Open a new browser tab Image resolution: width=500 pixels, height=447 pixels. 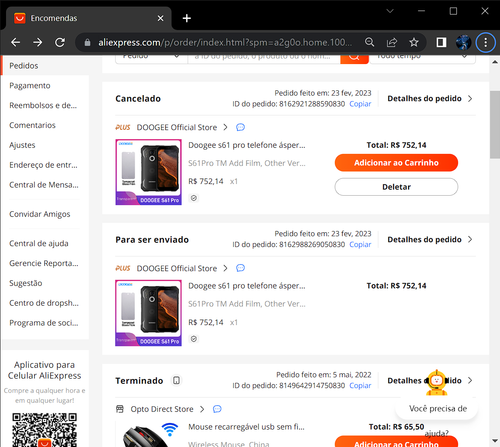187,18
